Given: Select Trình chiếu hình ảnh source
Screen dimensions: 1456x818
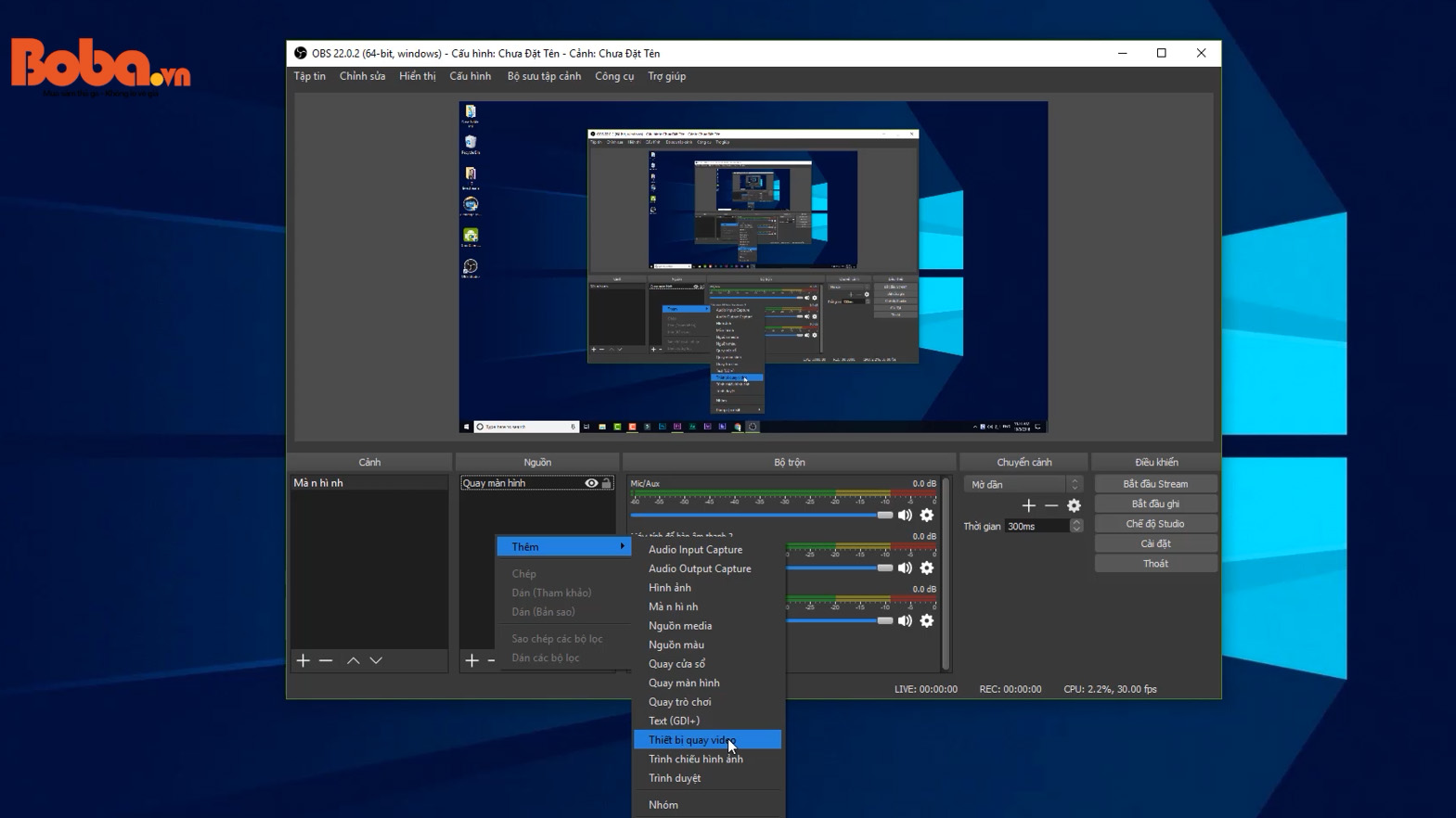Looking at the screenshot, I should pos(707,759).
